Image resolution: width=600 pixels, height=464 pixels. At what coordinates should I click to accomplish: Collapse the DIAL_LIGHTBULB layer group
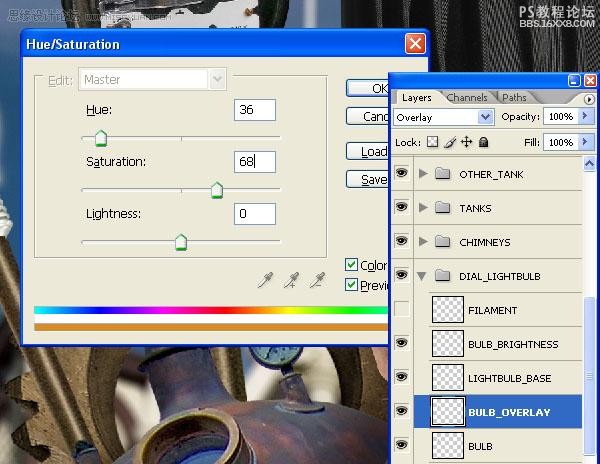(422, 276)
